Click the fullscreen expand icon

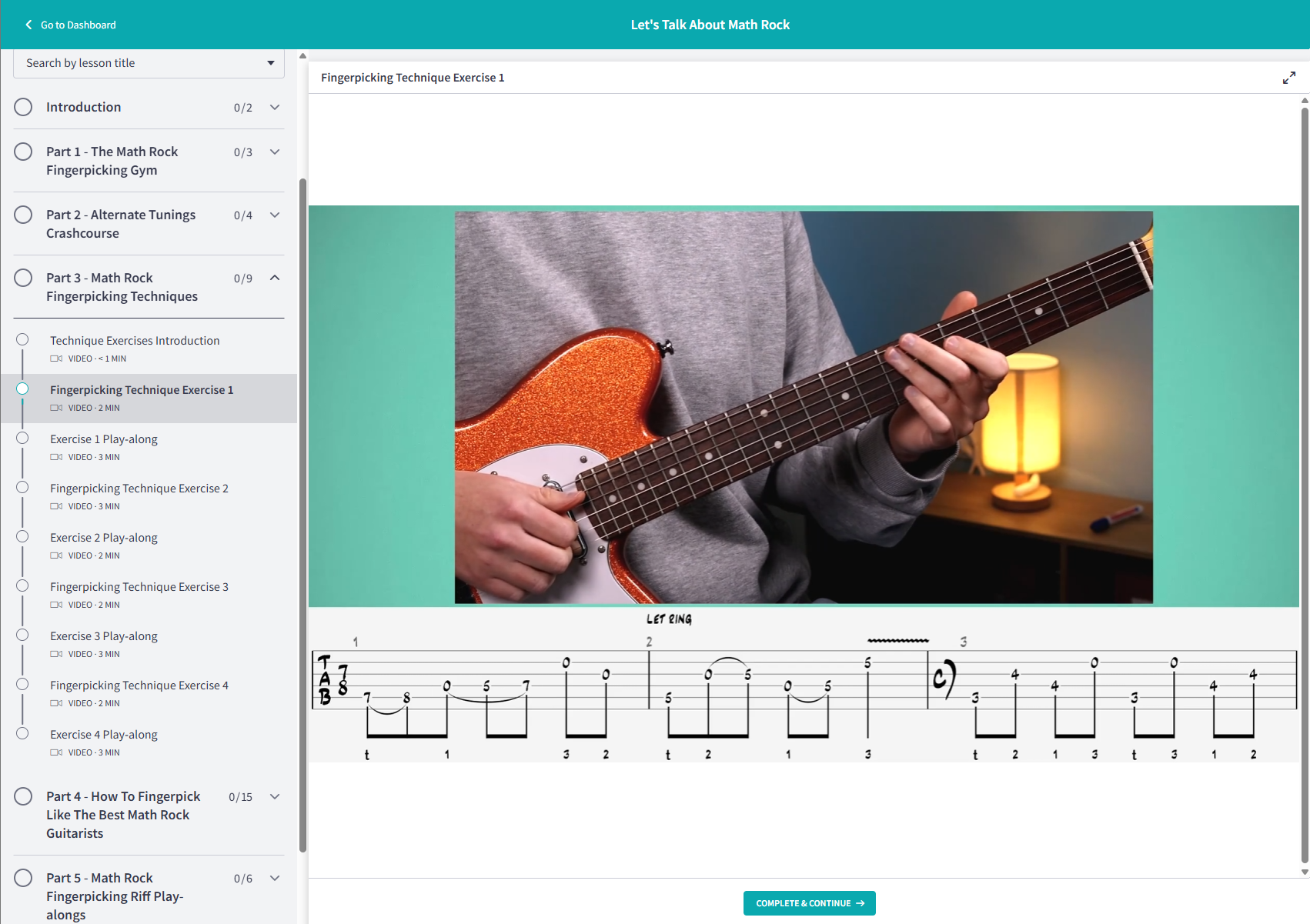(x=1288, y=78)
